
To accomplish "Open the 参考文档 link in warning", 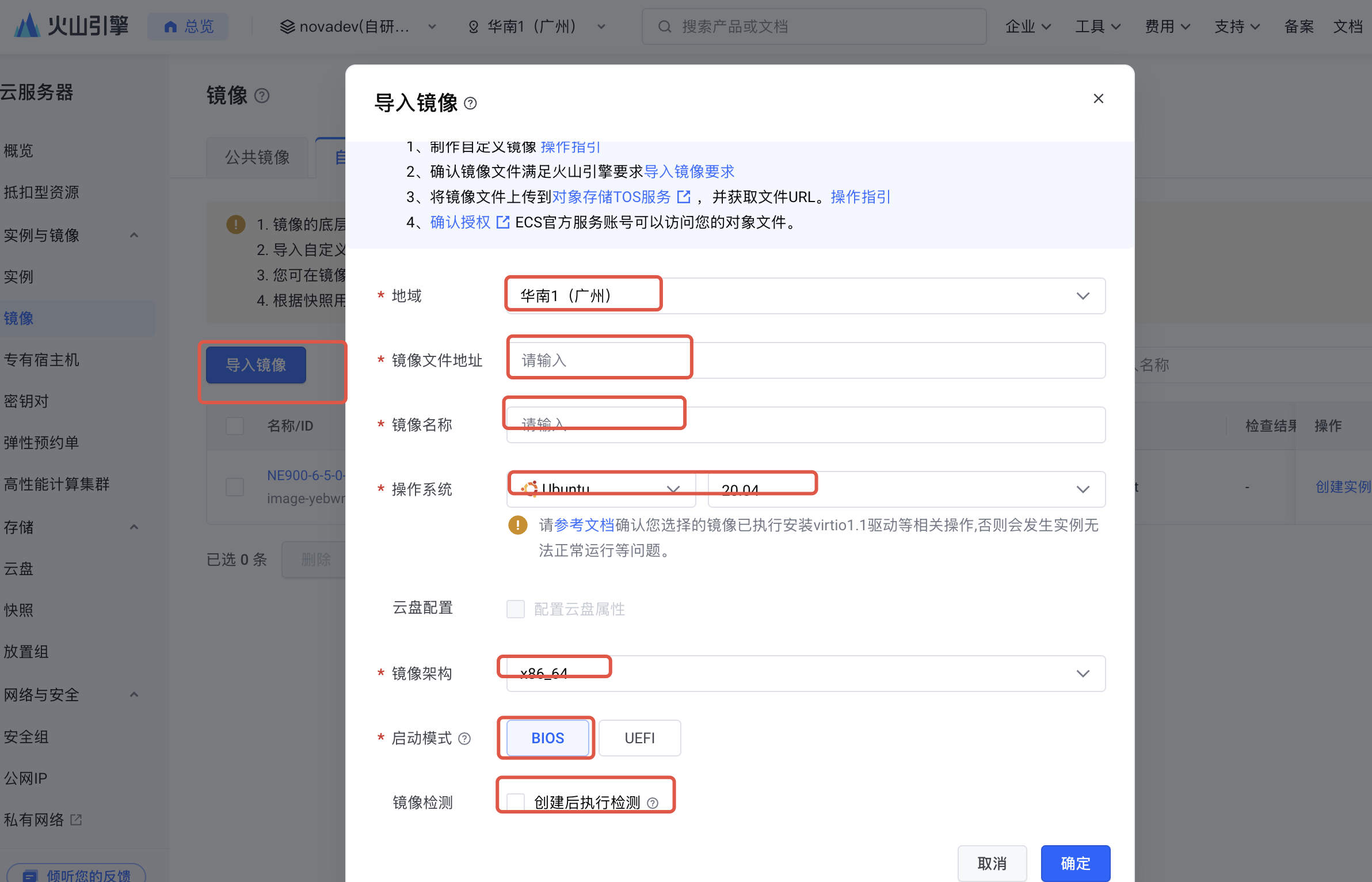I will coord(584,525).
